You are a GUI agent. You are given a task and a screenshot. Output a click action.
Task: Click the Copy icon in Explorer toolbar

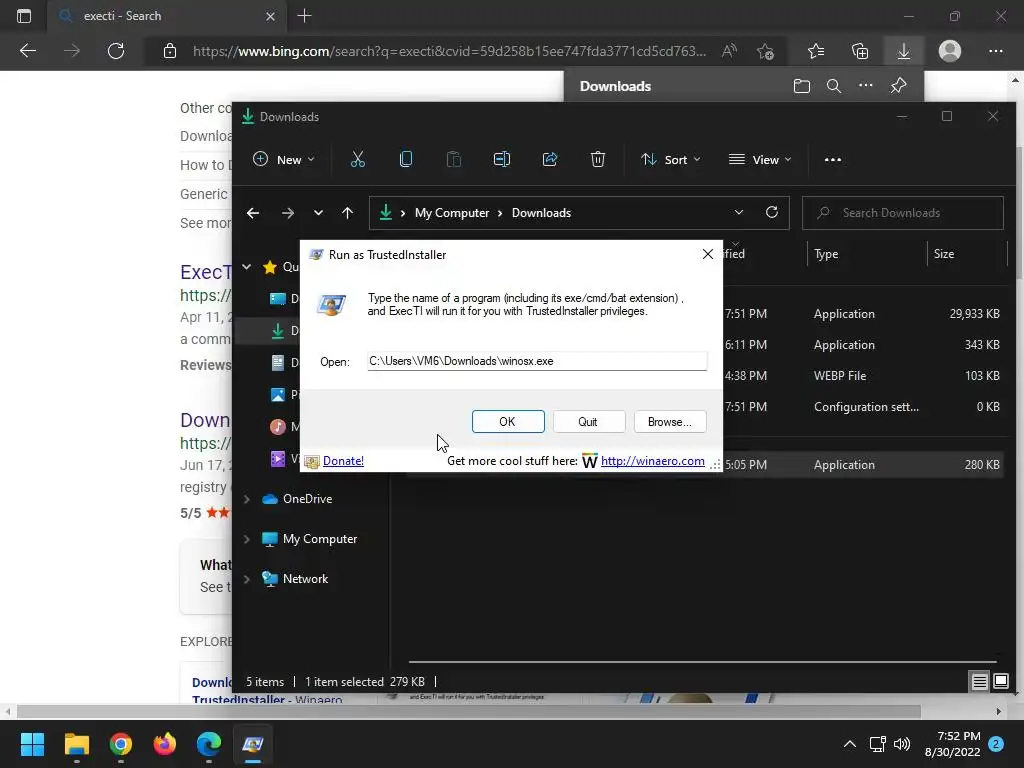pyautogui.click(x=406, y=159)
